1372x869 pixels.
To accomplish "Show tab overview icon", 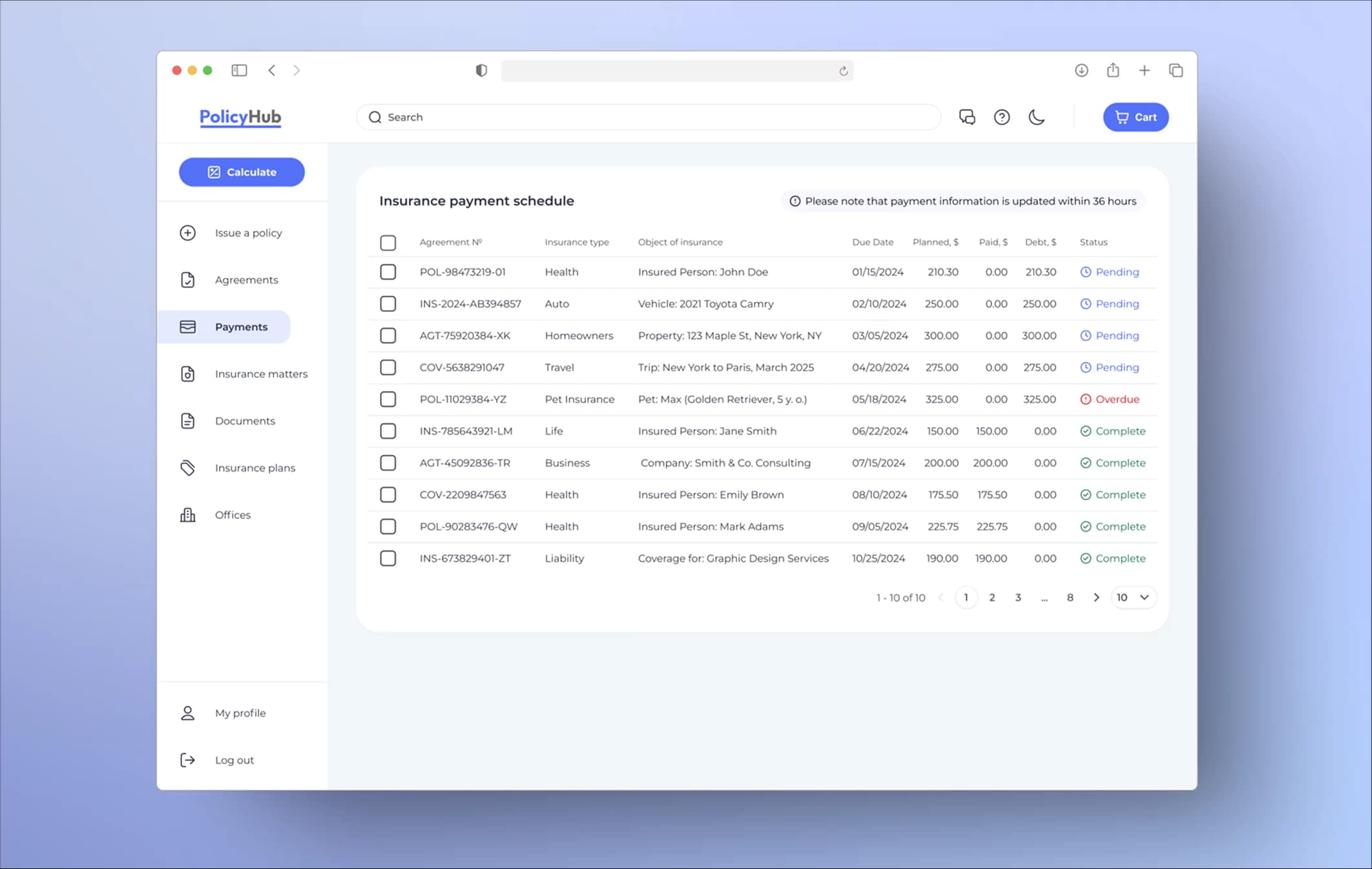I will coord(1176,70).
